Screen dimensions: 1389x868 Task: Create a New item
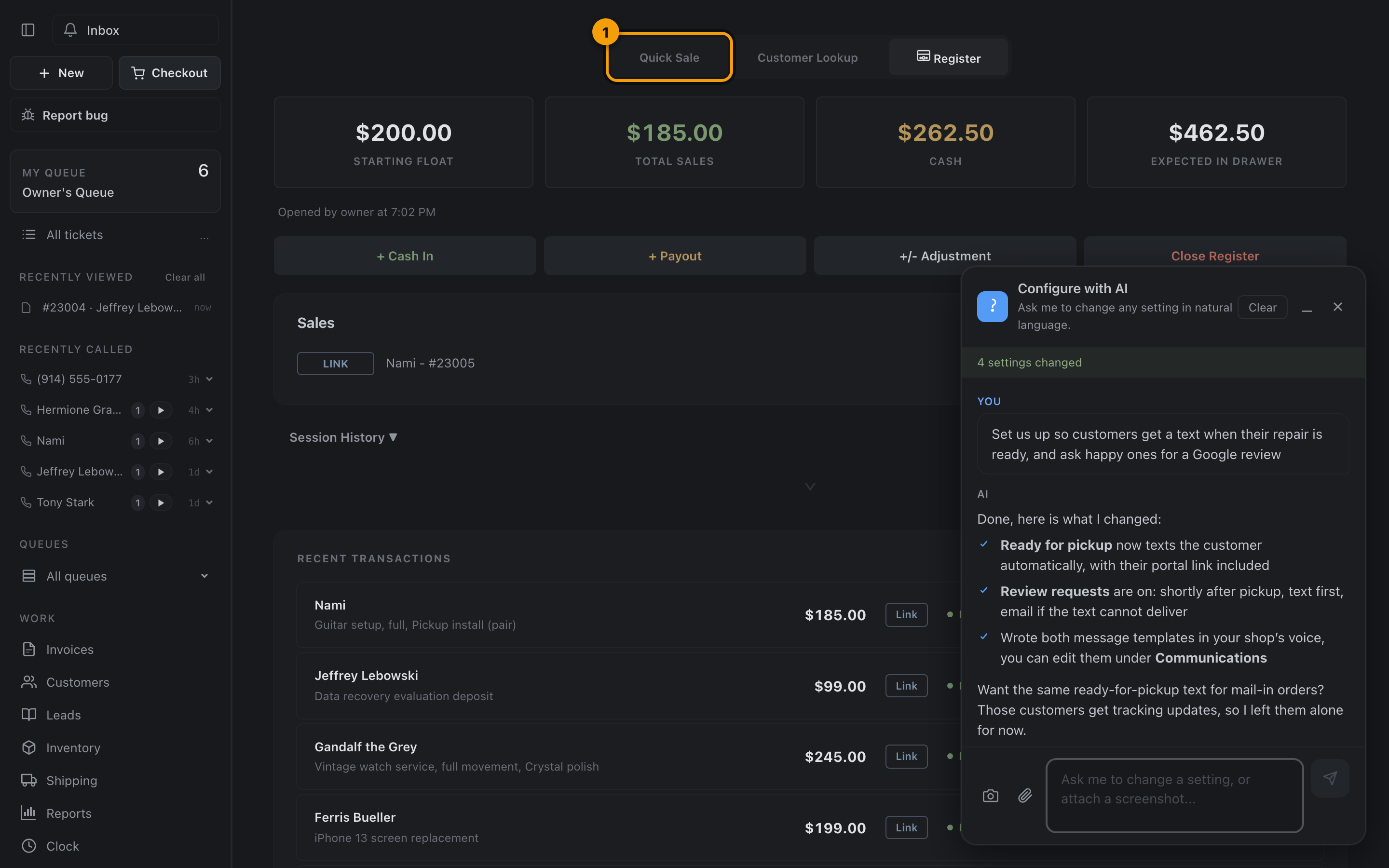[61, 73]
